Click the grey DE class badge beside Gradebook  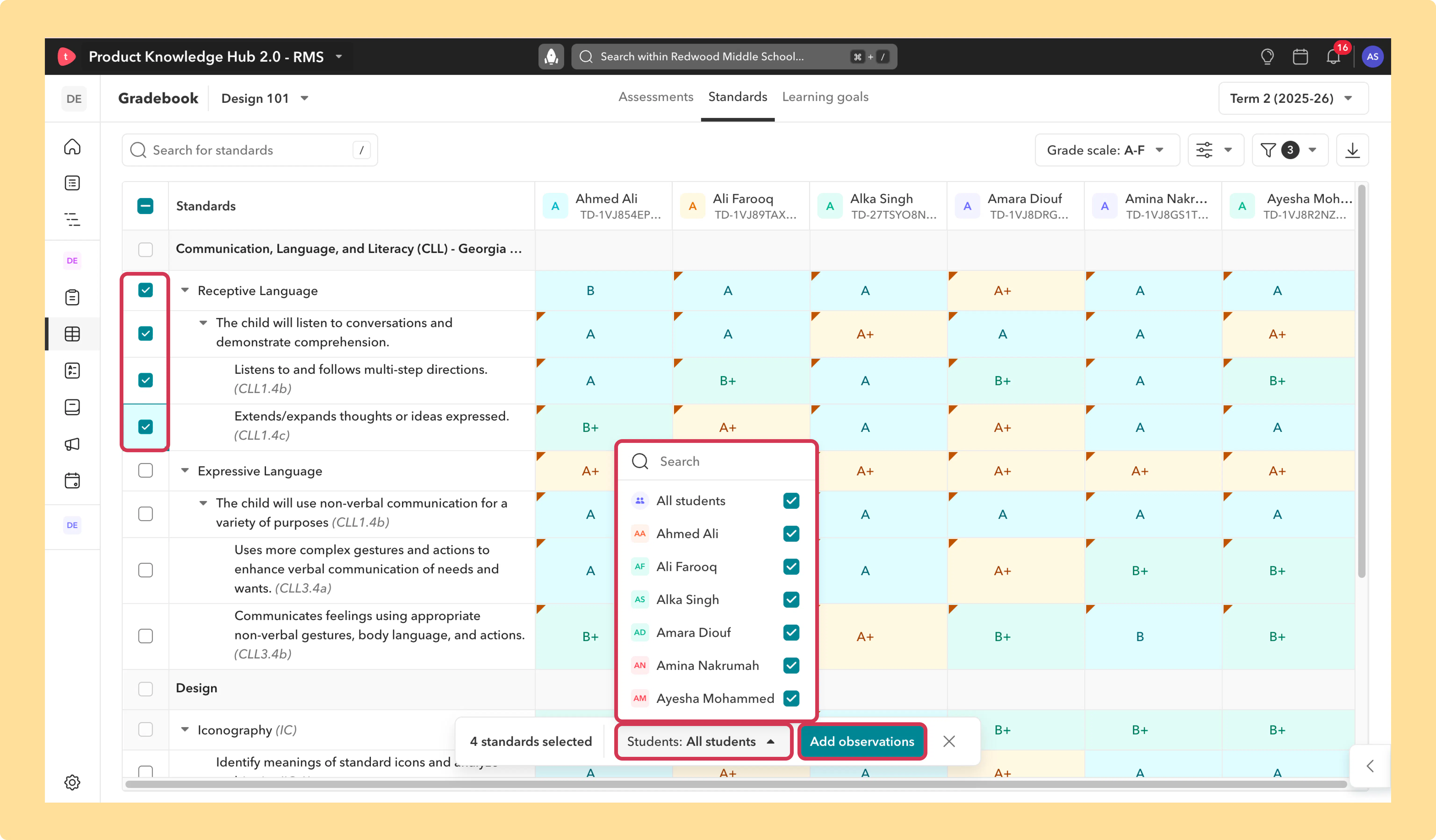coord(74,99)
